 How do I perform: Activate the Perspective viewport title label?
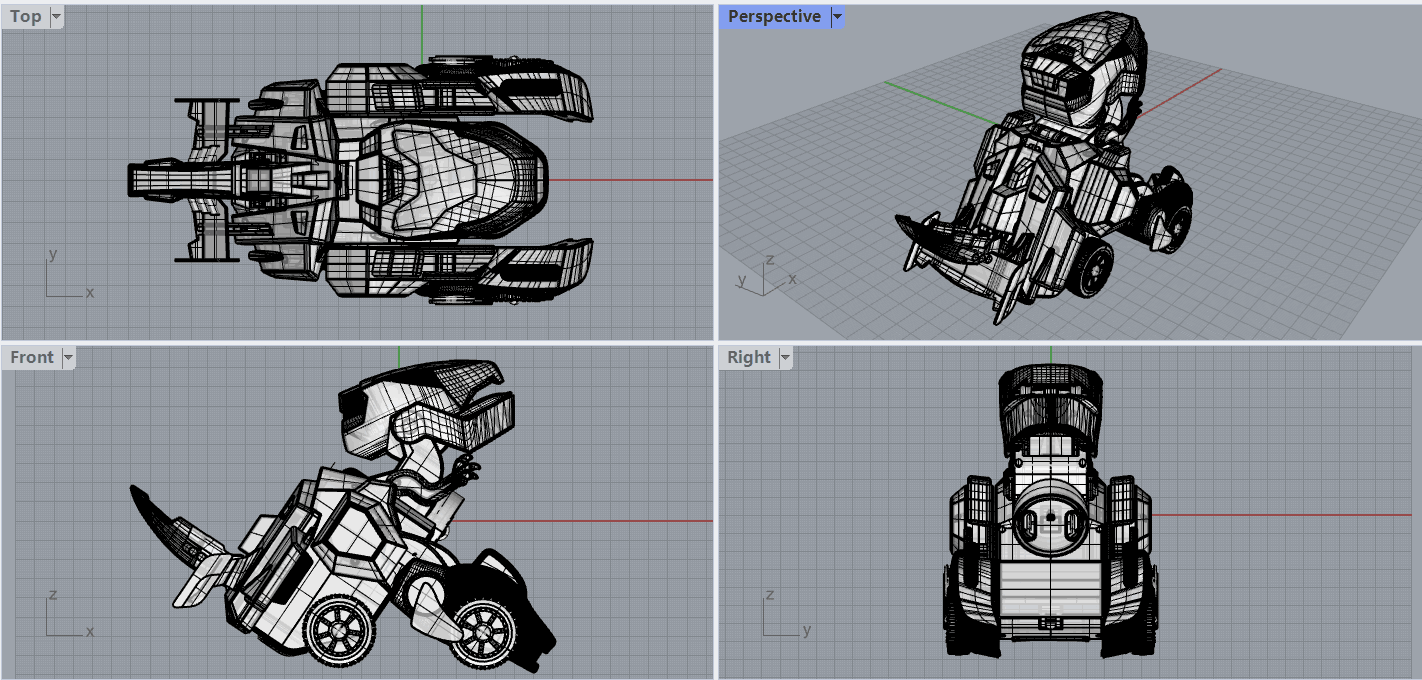[774, 17]
